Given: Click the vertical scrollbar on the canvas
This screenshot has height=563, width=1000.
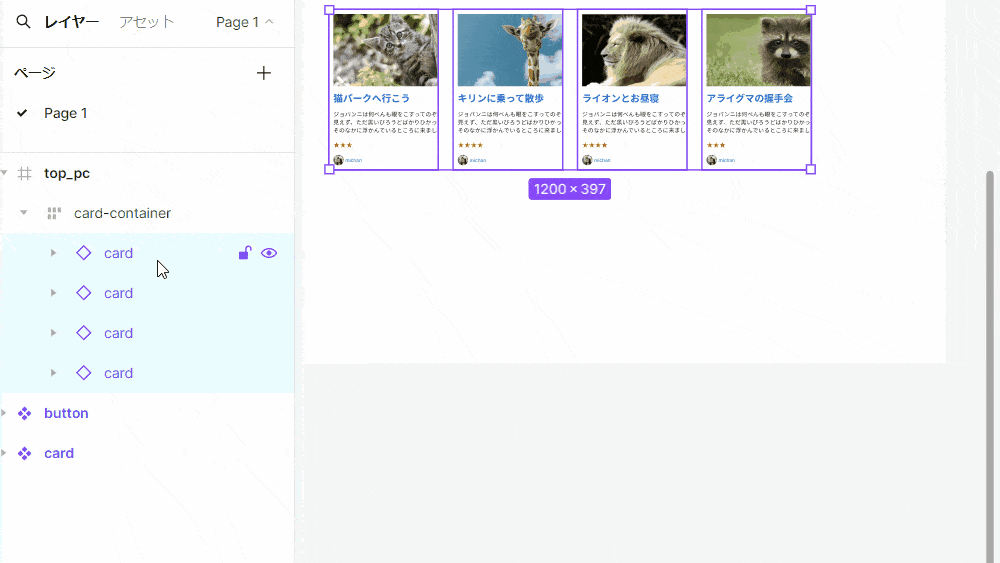Looking at the screenshot, I should pos(990,367).
